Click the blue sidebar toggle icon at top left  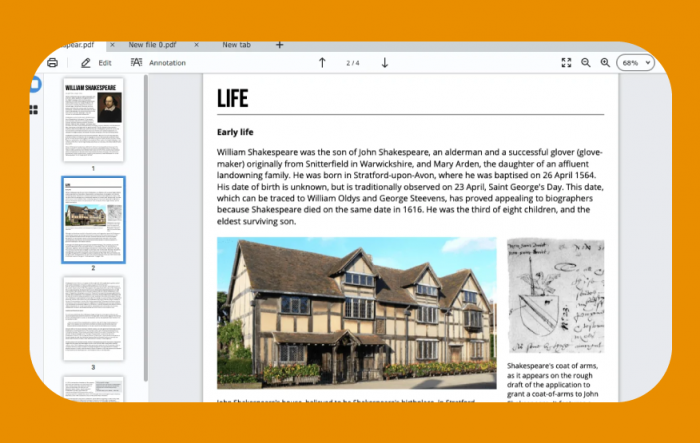(35, 84)
